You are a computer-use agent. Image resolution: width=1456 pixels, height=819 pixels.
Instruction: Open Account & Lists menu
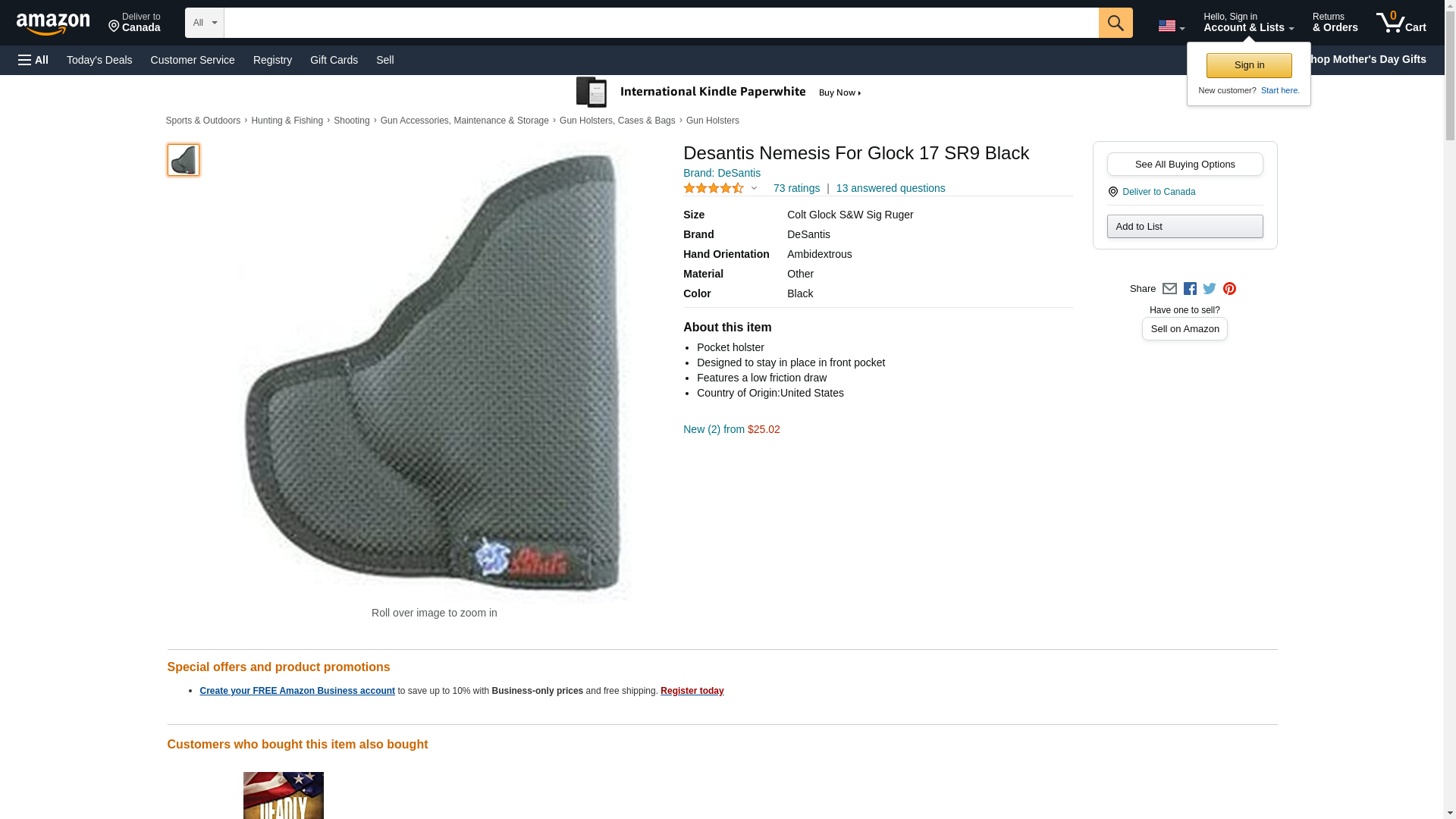(x=1248, y=23)
